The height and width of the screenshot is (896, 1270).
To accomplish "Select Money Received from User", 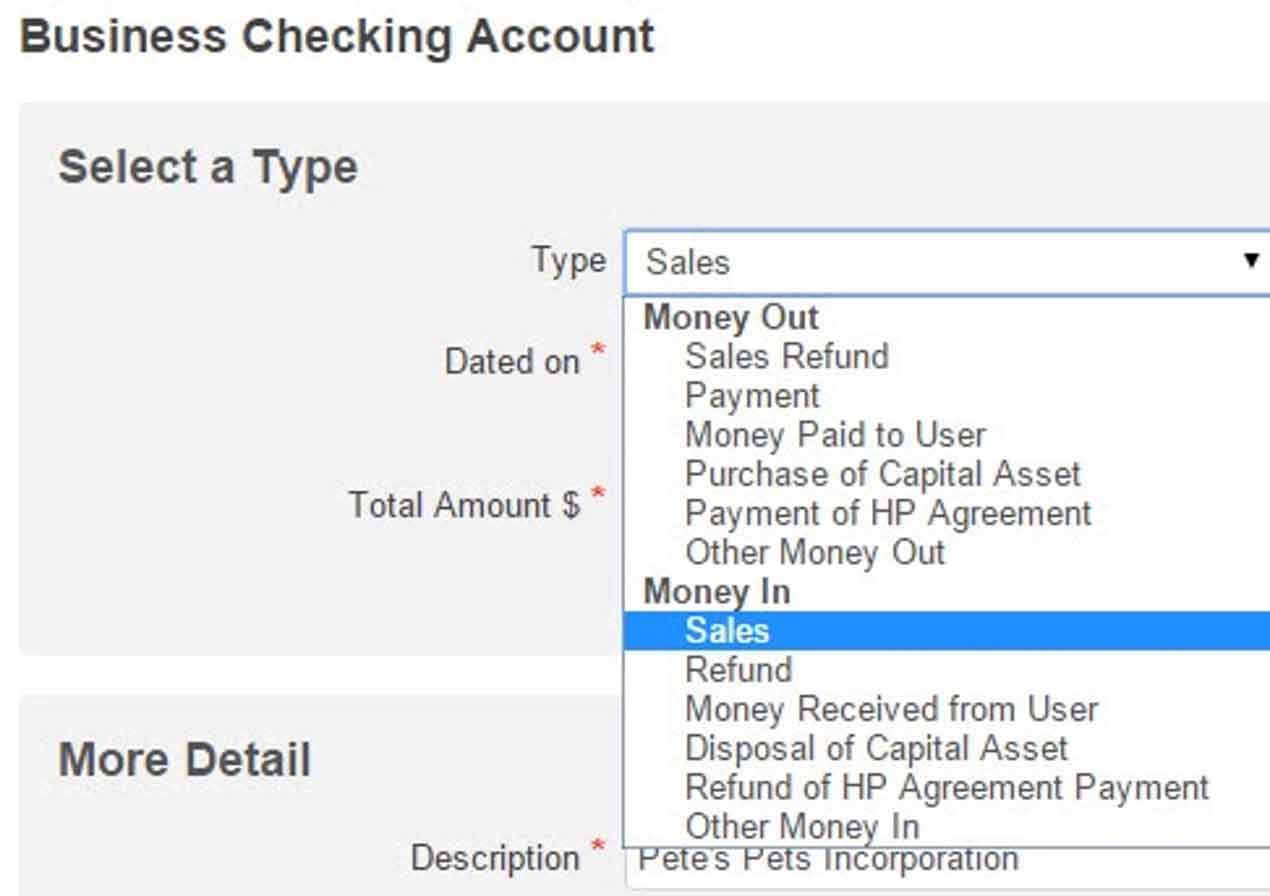I will coord(890,709).
